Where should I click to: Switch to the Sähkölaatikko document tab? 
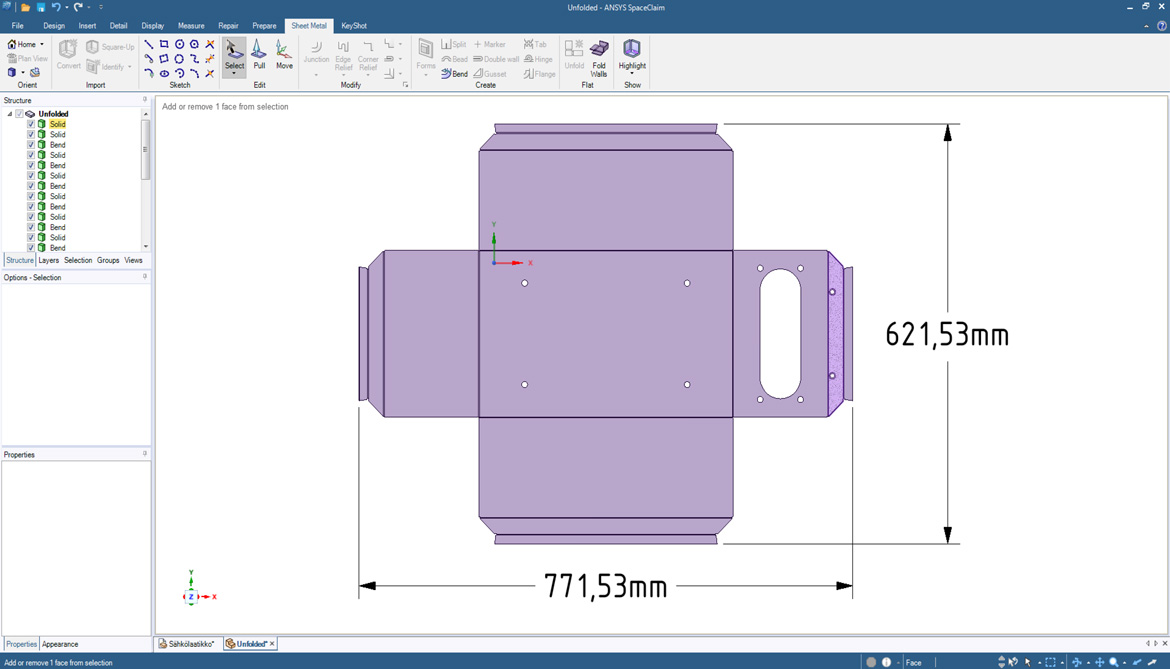pos(188,644)
